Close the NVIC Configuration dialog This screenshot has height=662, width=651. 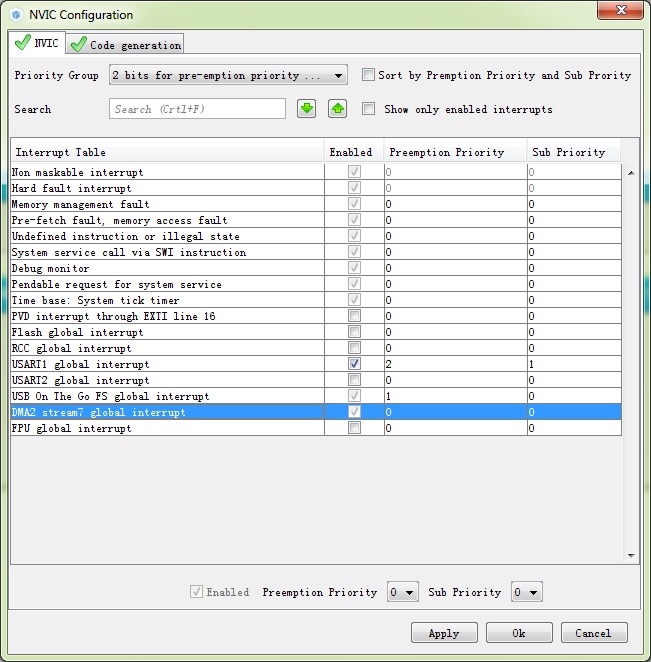620,10
